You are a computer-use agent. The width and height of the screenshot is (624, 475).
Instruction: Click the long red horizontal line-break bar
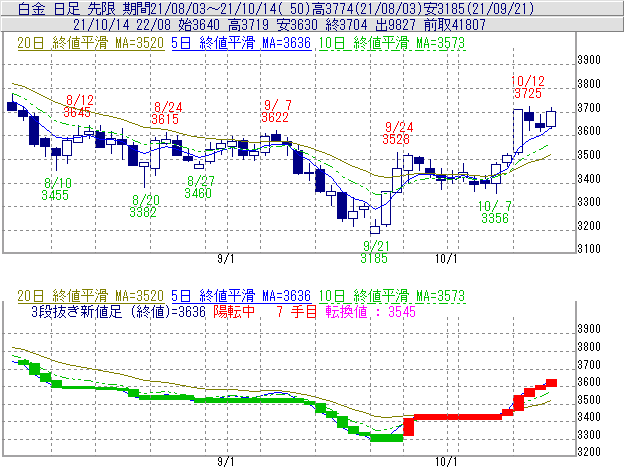point(458,417)
